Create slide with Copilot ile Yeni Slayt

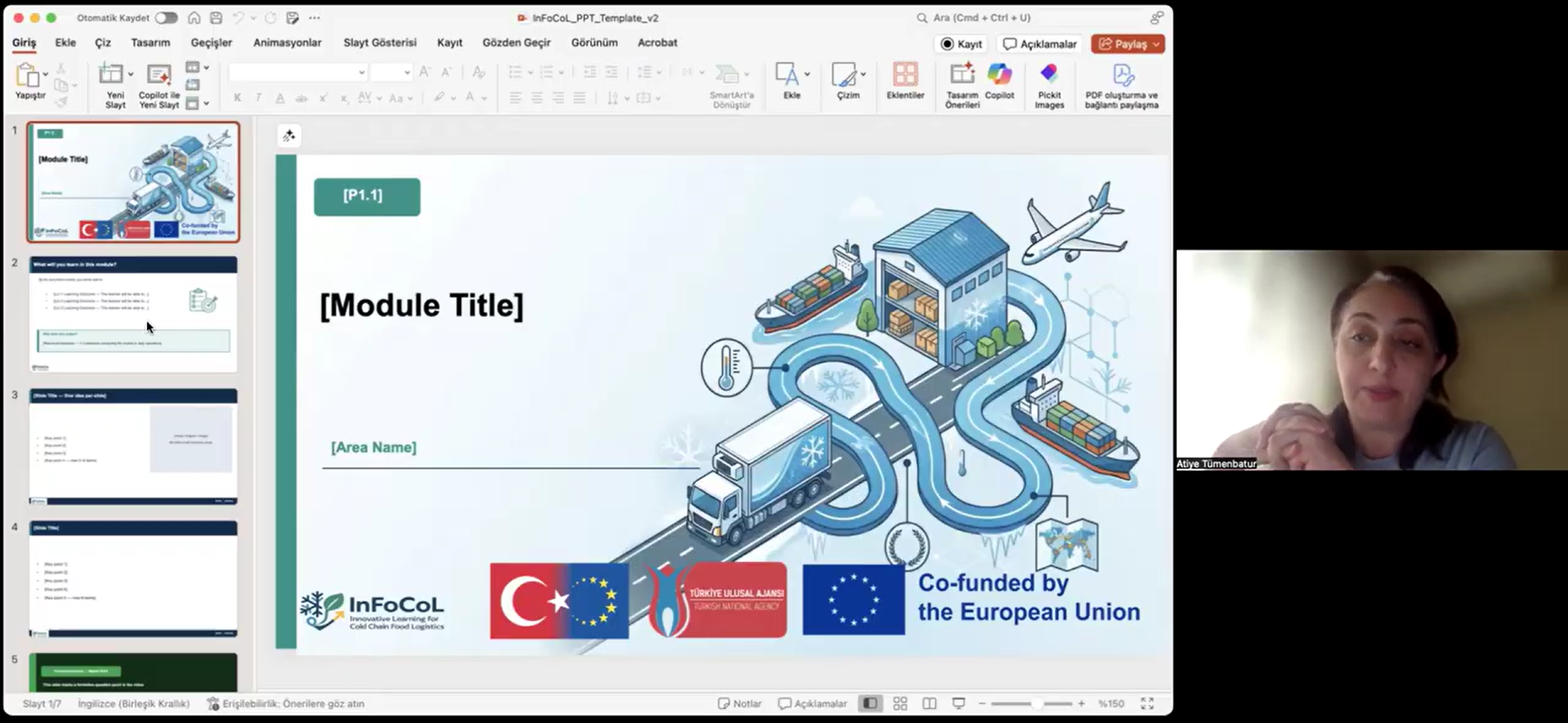pos(159,86)
